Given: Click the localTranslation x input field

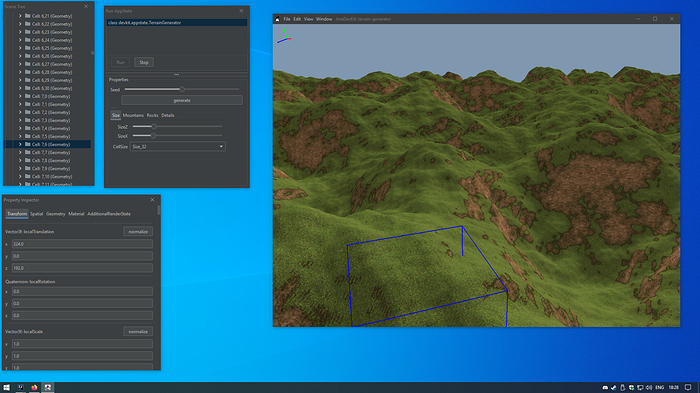Looking at the screenshot, I should coord(82,244).
